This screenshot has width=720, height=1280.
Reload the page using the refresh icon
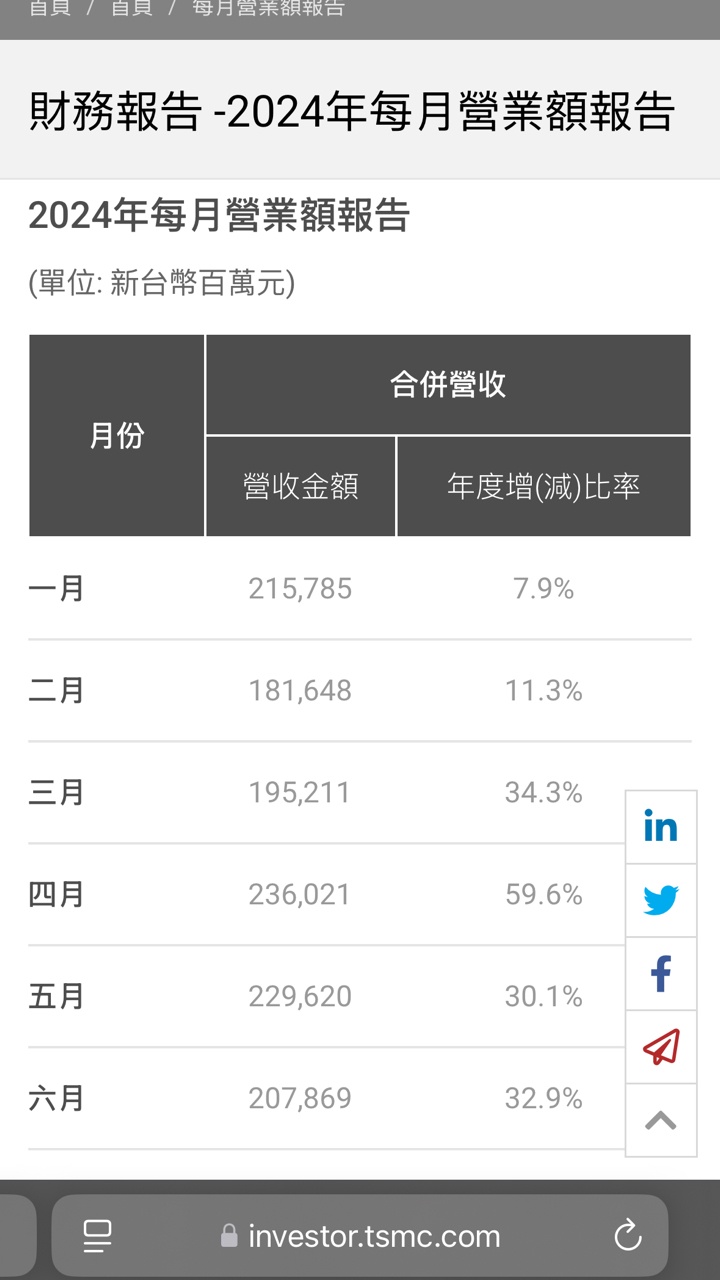627,1236
